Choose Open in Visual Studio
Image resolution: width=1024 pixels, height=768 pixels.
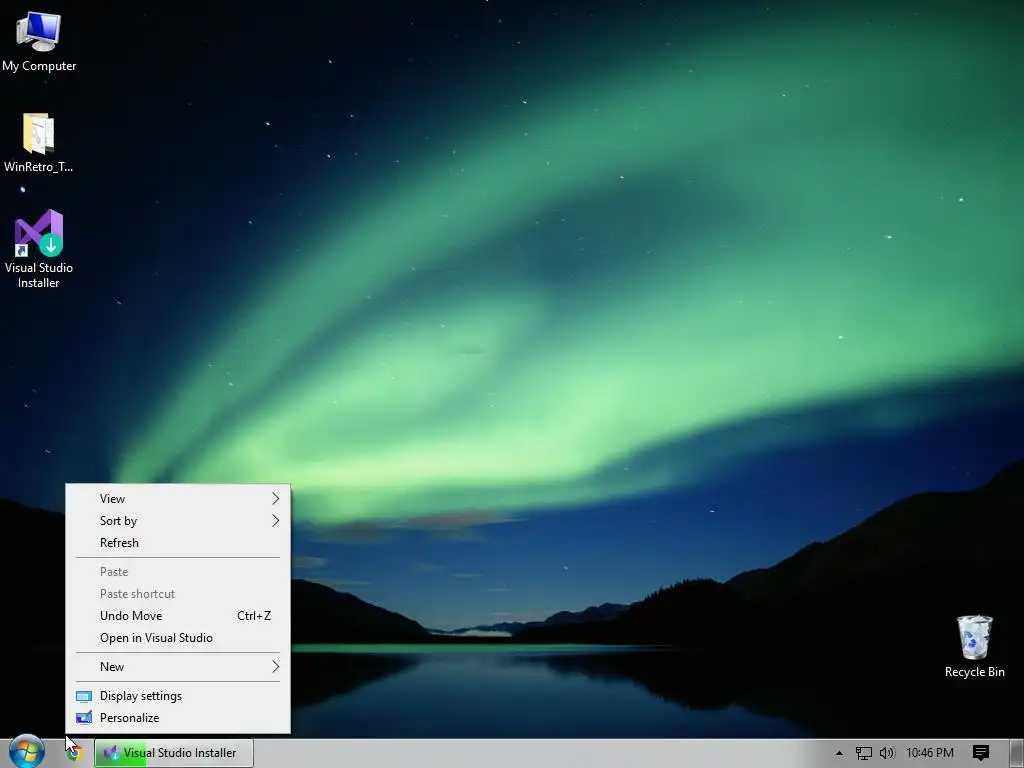pyautogui.click(x=178, y=638)
